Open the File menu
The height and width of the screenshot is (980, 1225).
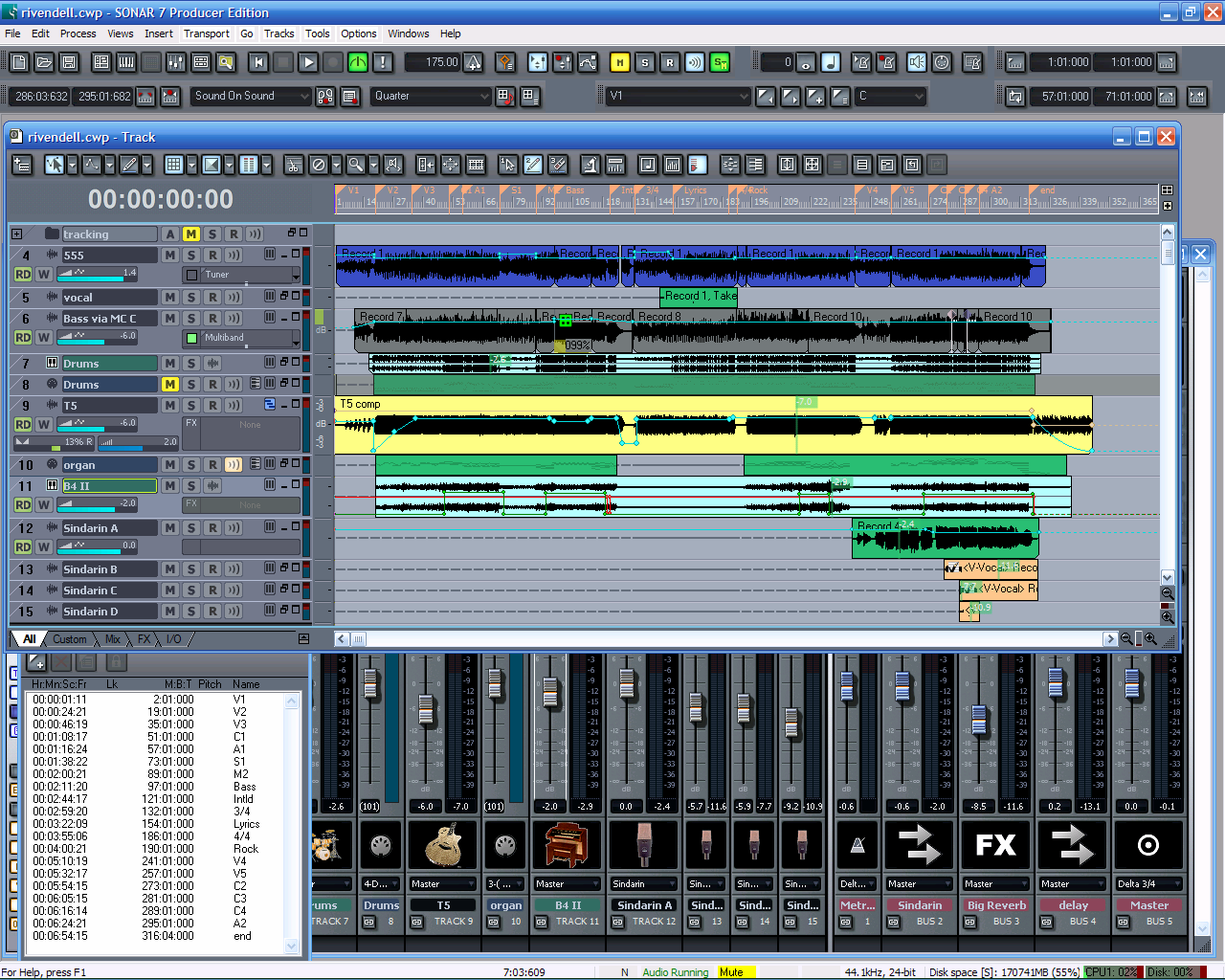12,33
